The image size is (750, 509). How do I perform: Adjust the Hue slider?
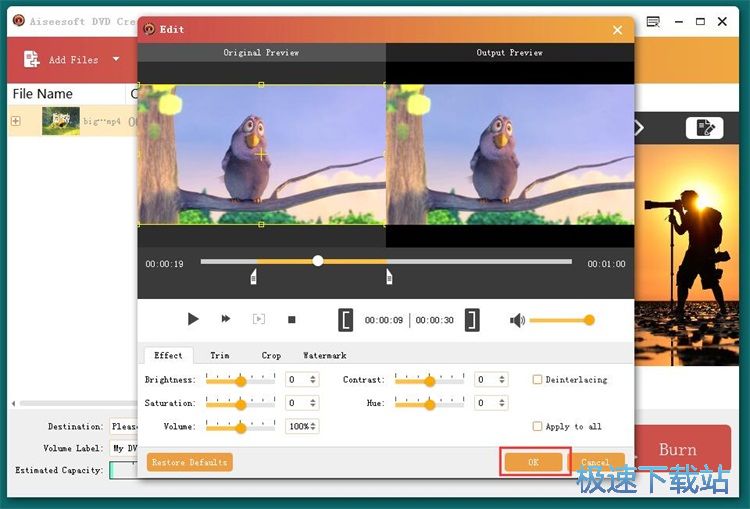tap(430, 403)
